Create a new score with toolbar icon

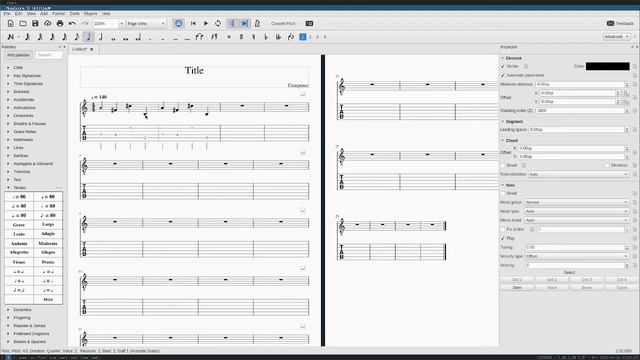(11, 24)
